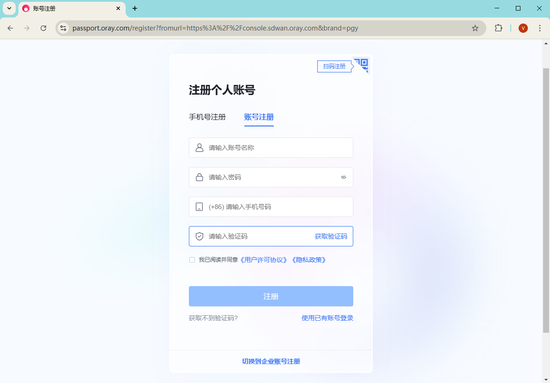This screenshot has height=383, width=550.
Task: Click the page vertical scrollbar
Action: [x=546, y=200]
